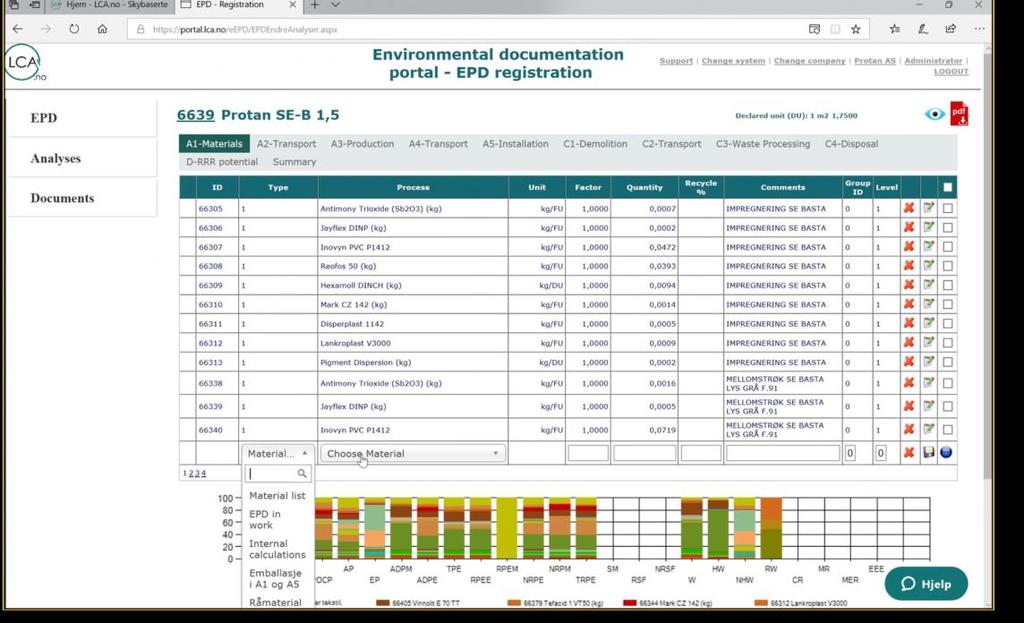Delete row 66307 Inovyn PVC P1412

pos(908,247)
